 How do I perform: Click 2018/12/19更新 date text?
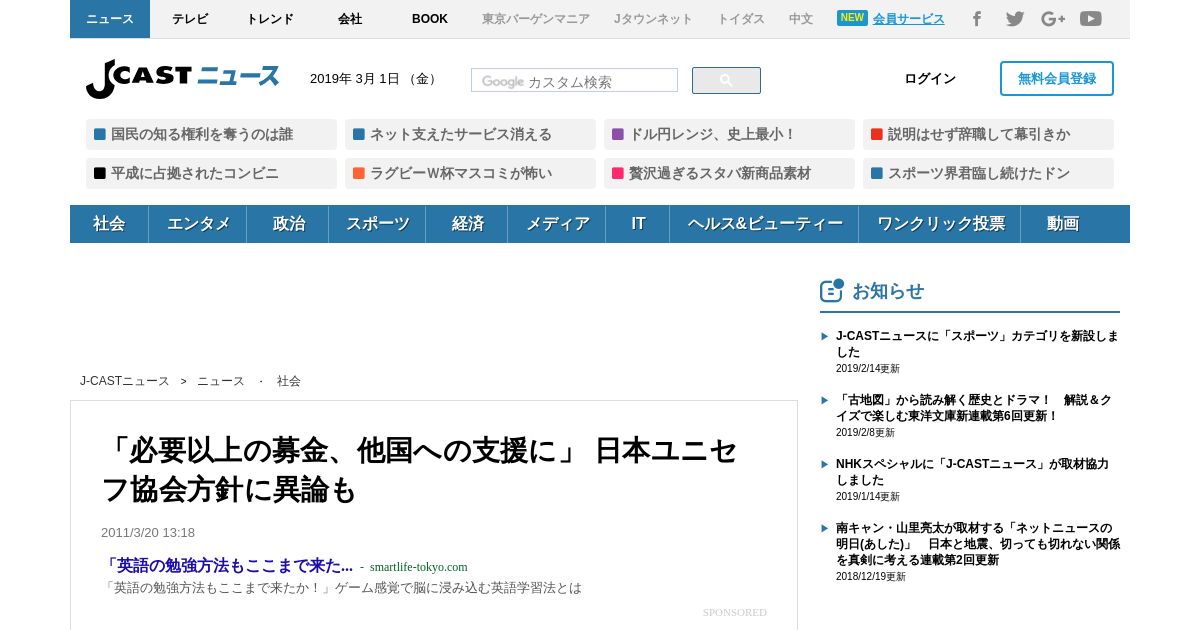coord(871,577)
